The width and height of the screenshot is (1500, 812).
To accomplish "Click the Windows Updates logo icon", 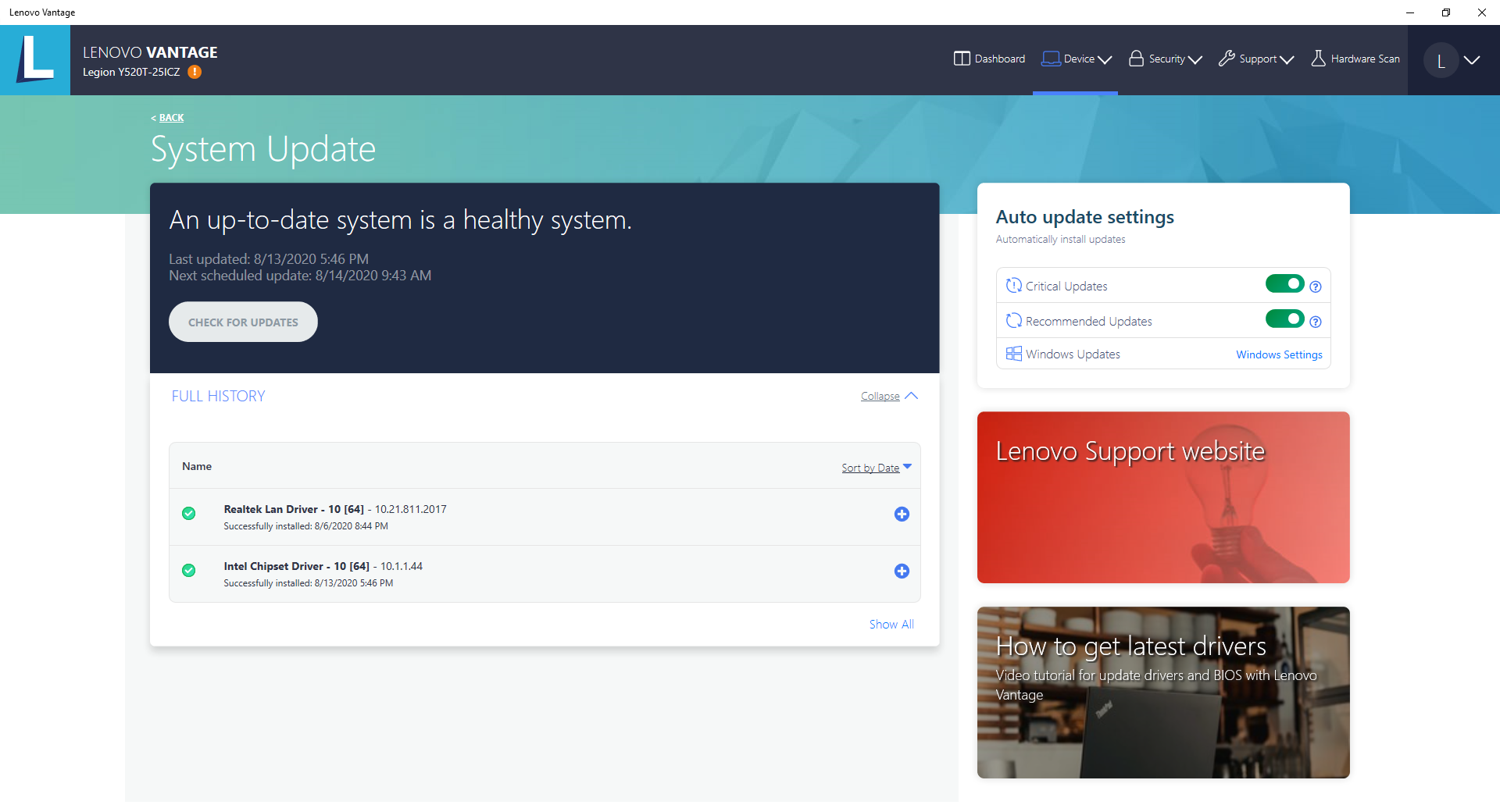I will click(1014, 354).
